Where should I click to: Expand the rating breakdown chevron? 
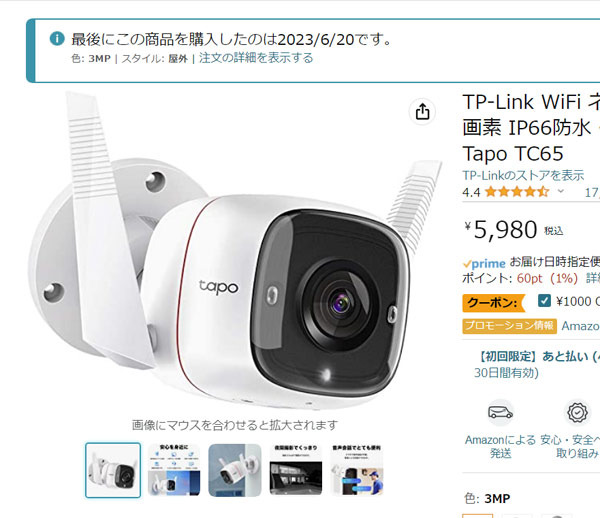pos(561,191)
